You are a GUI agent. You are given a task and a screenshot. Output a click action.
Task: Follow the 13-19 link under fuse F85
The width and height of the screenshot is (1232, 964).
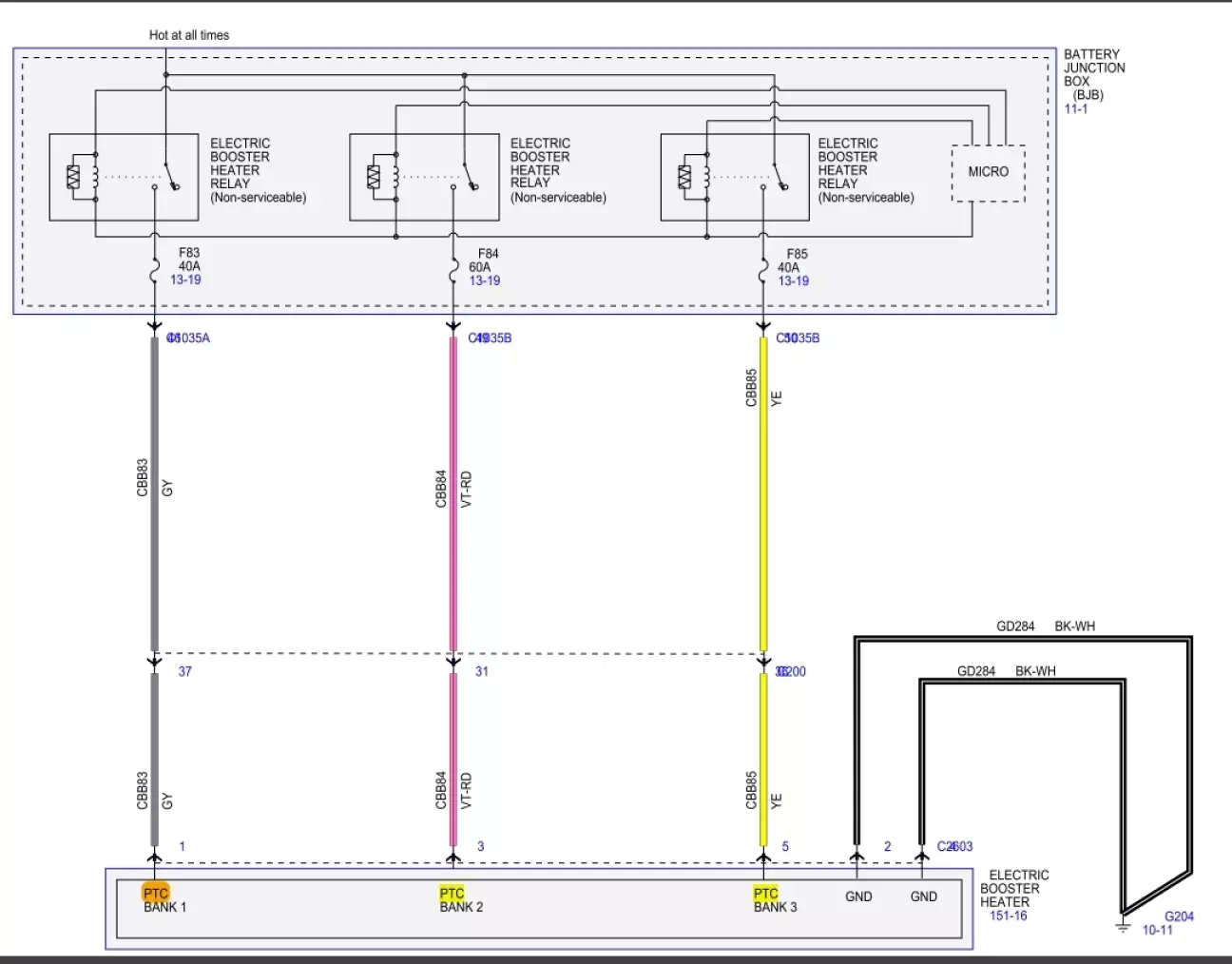coord(793,281)
